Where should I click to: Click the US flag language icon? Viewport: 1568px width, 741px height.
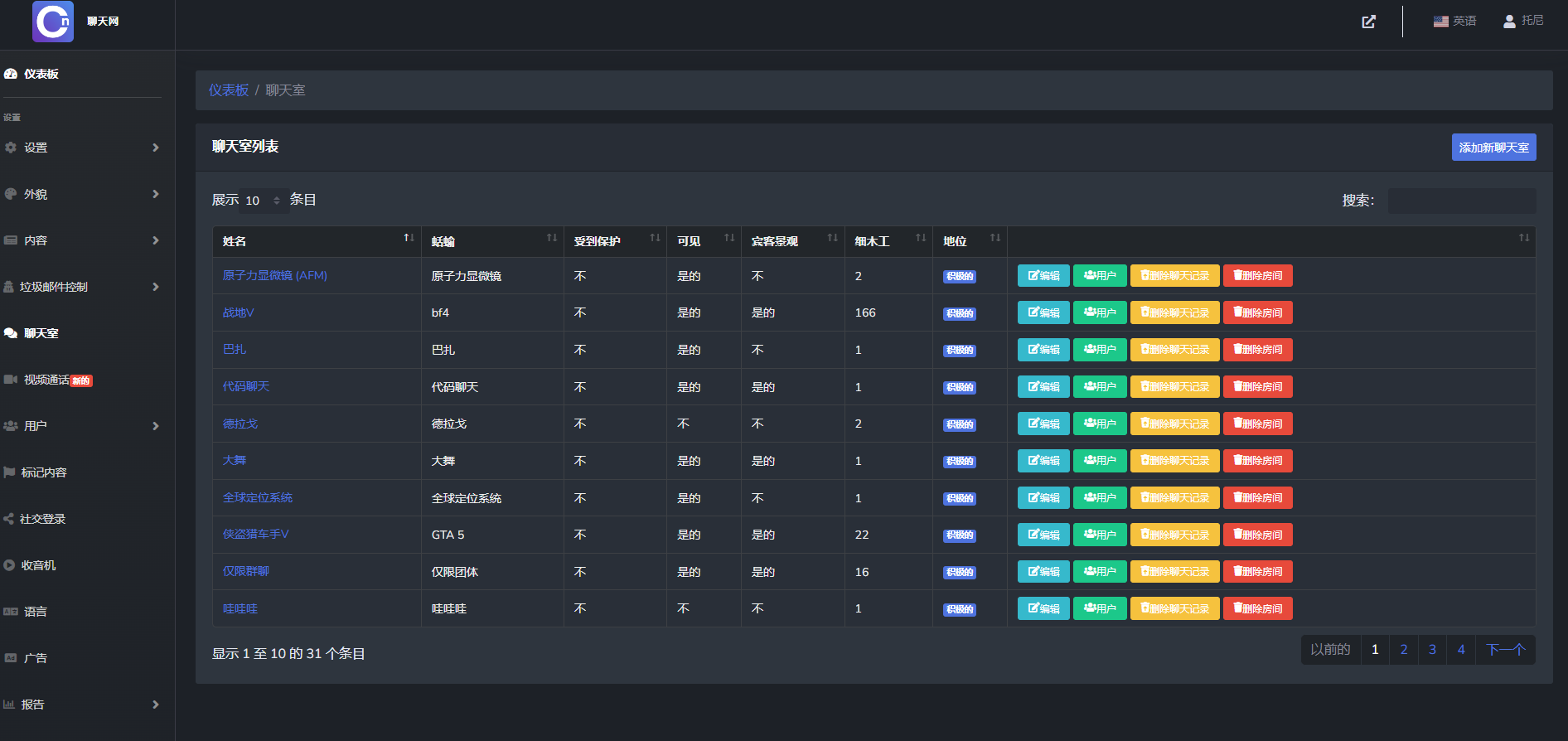pyautogui.click(x=1440, y=22)
